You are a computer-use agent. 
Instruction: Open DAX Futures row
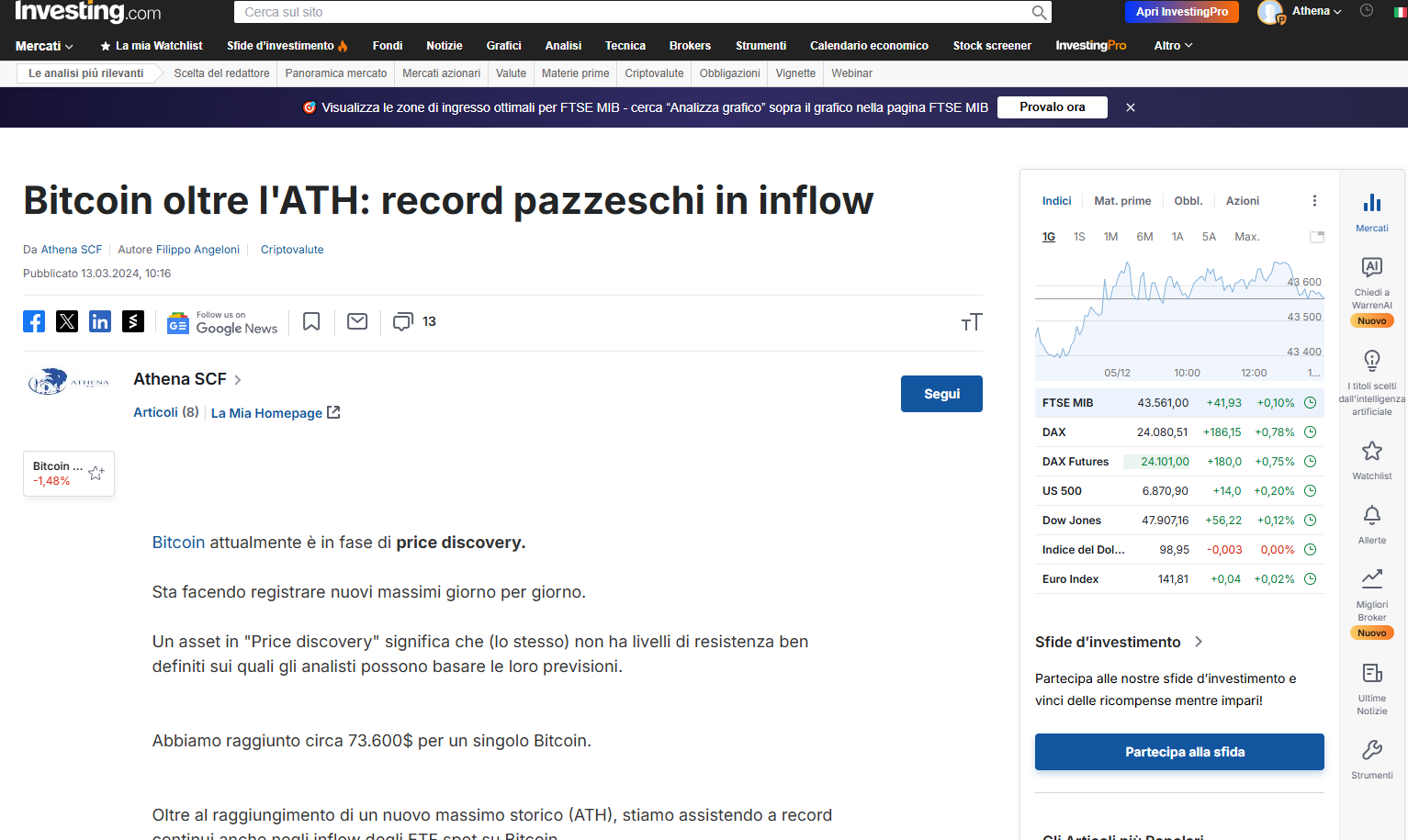coord(1179,462)
